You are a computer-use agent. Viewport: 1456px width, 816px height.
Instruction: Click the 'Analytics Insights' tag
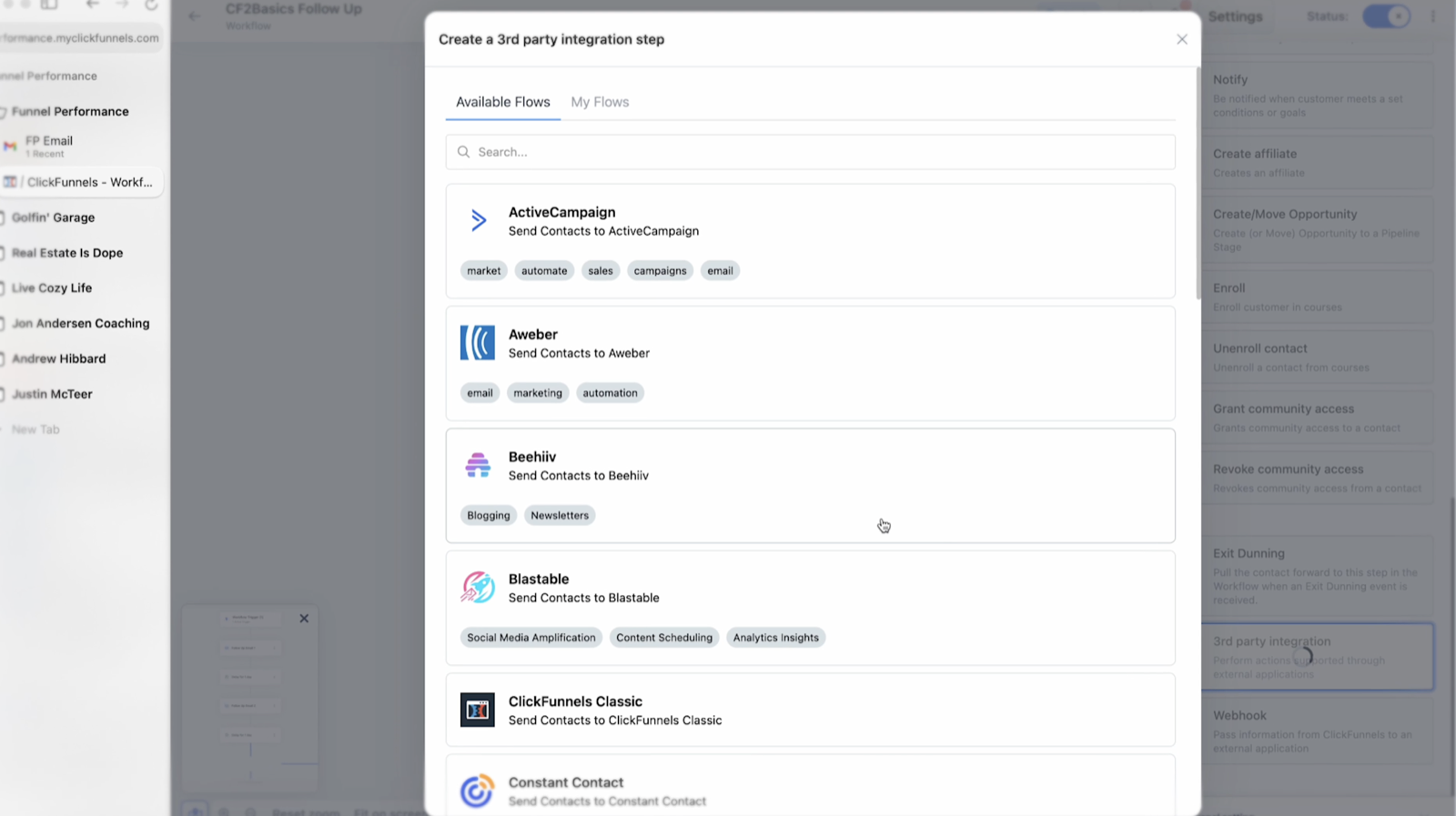776,638
